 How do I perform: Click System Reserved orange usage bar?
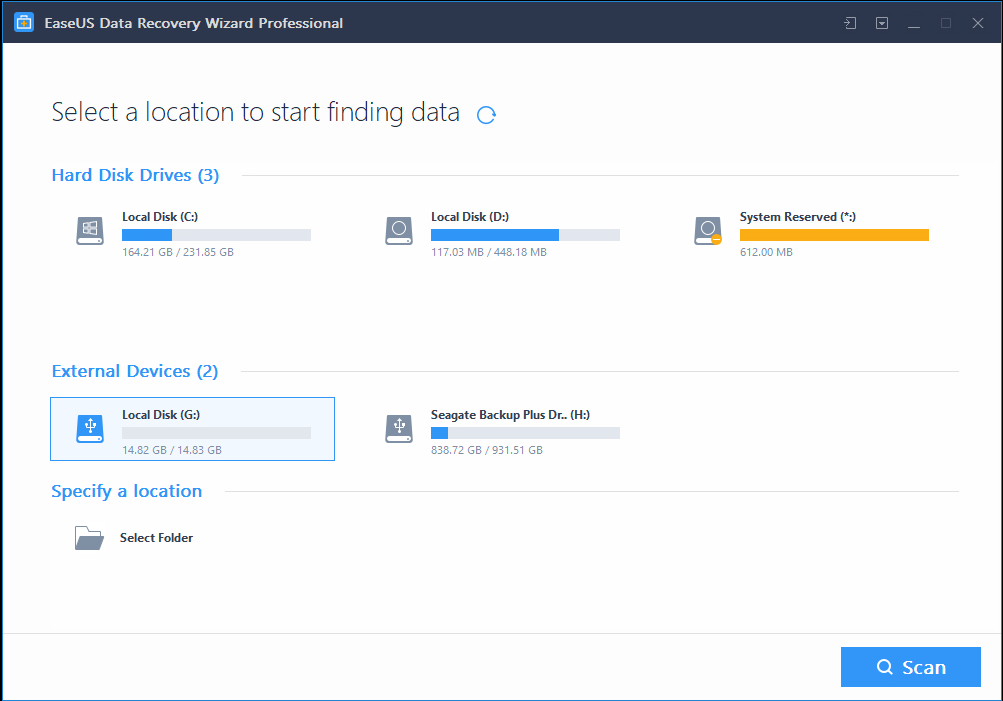click(x=834, y=235)
